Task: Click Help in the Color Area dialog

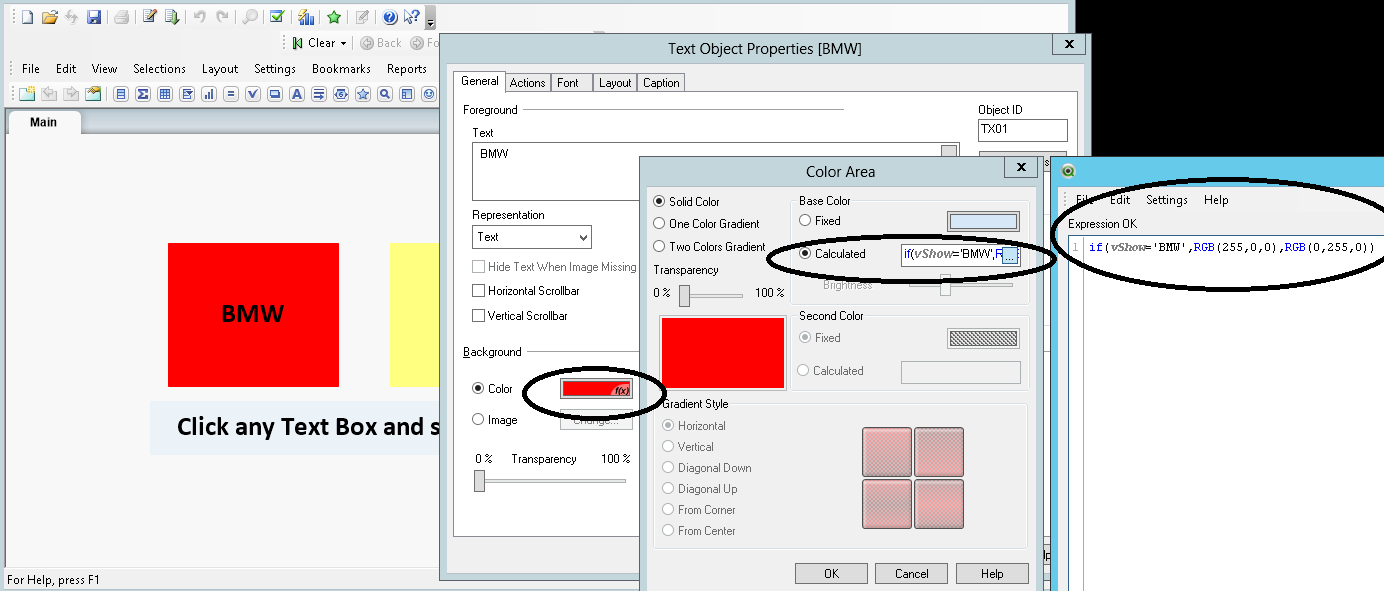Action: click(x=992, y=574)
